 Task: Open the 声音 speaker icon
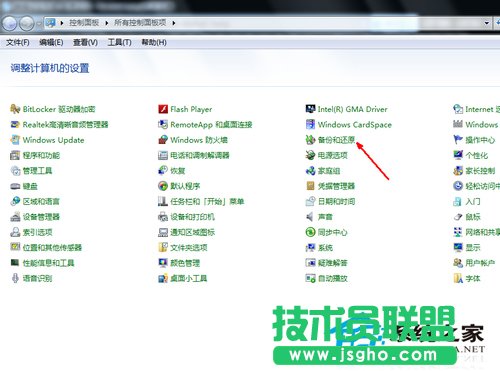[x=310, y=217]
